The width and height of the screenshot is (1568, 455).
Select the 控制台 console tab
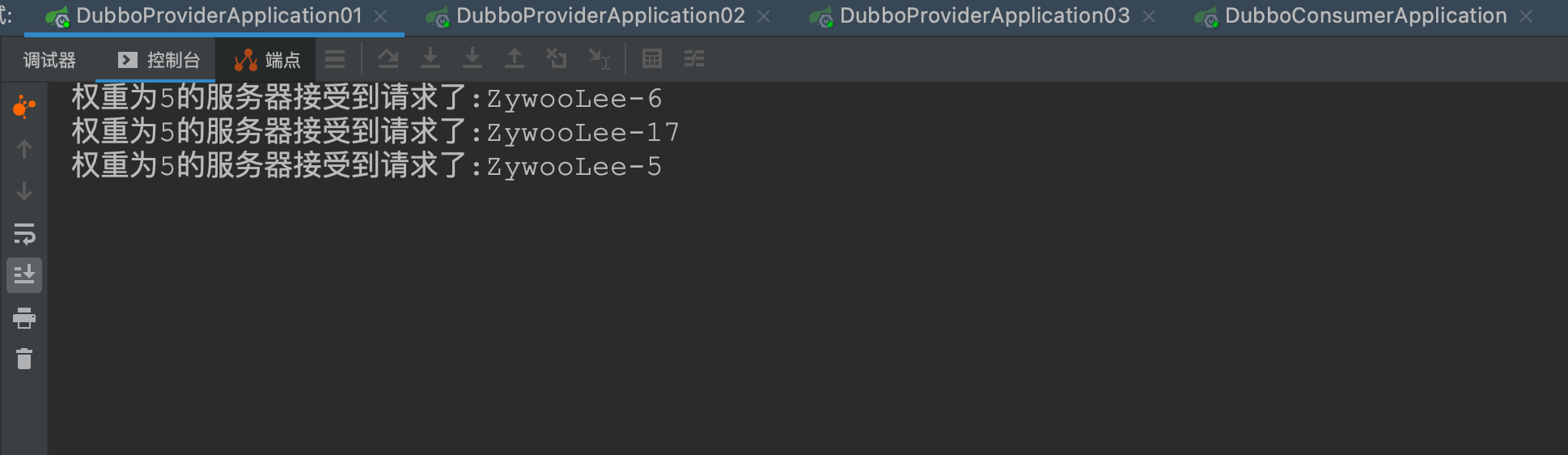coord(159,60)
